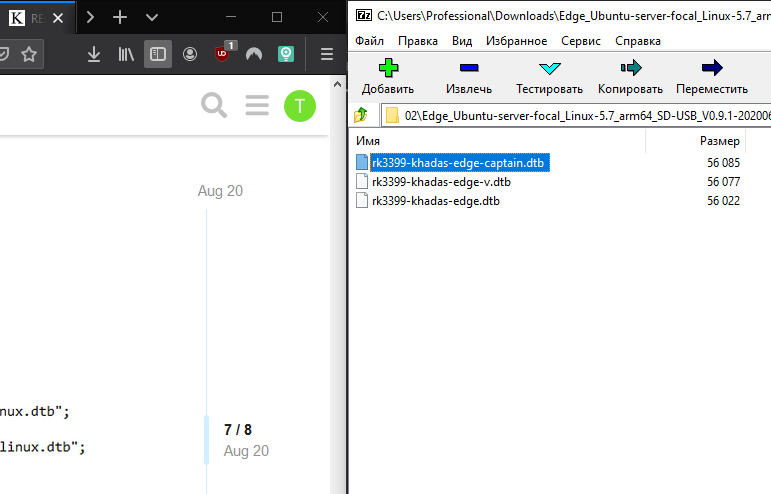Open the Вид menu
Image resolution: width=771 pixels, height=494 pixels.
click(462, 41)
